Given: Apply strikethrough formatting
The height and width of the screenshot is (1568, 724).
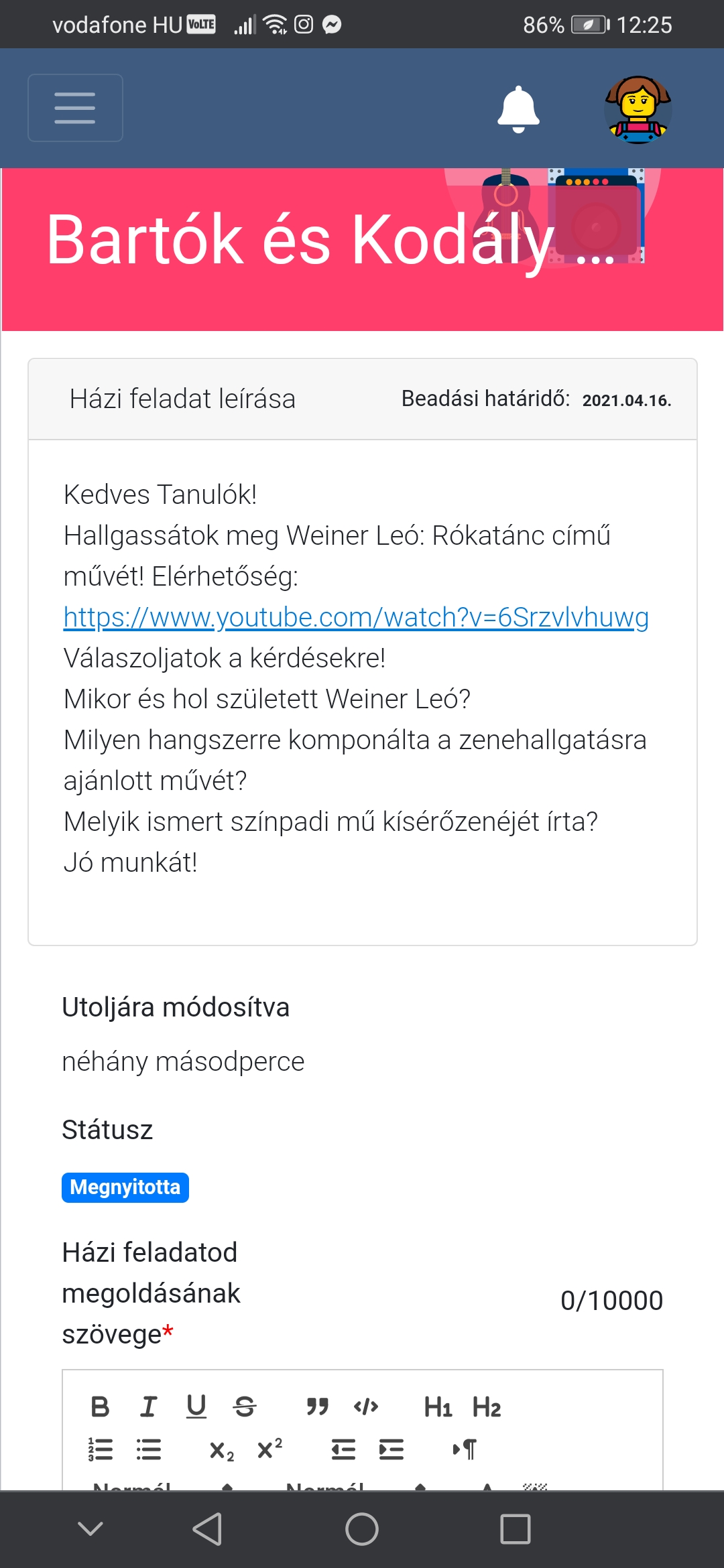Looking at the screenshot, I should [x=245, y=1407].
